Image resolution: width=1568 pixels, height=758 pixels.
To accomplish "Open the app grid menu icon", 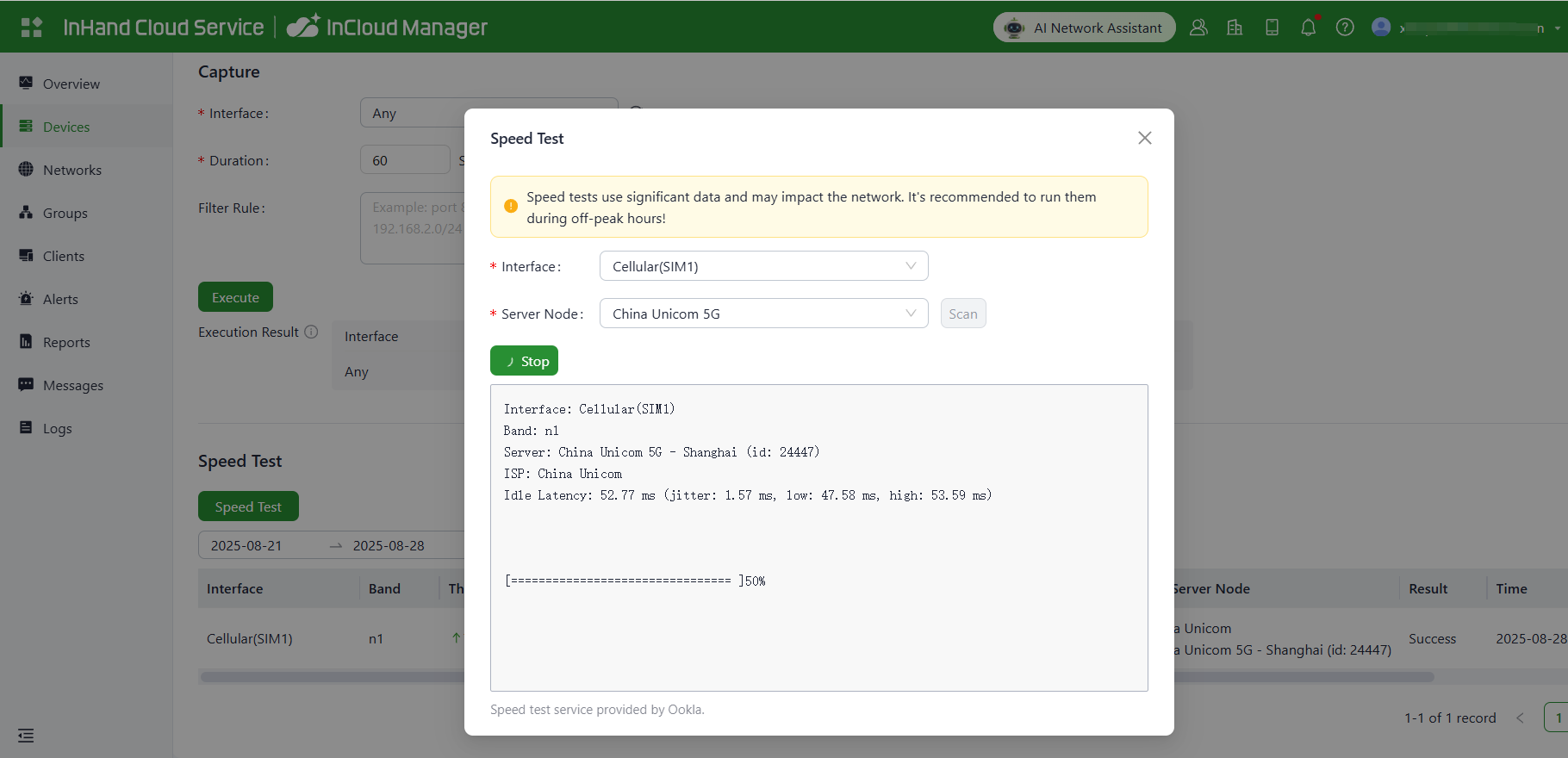I will click(x=31, y=28).
